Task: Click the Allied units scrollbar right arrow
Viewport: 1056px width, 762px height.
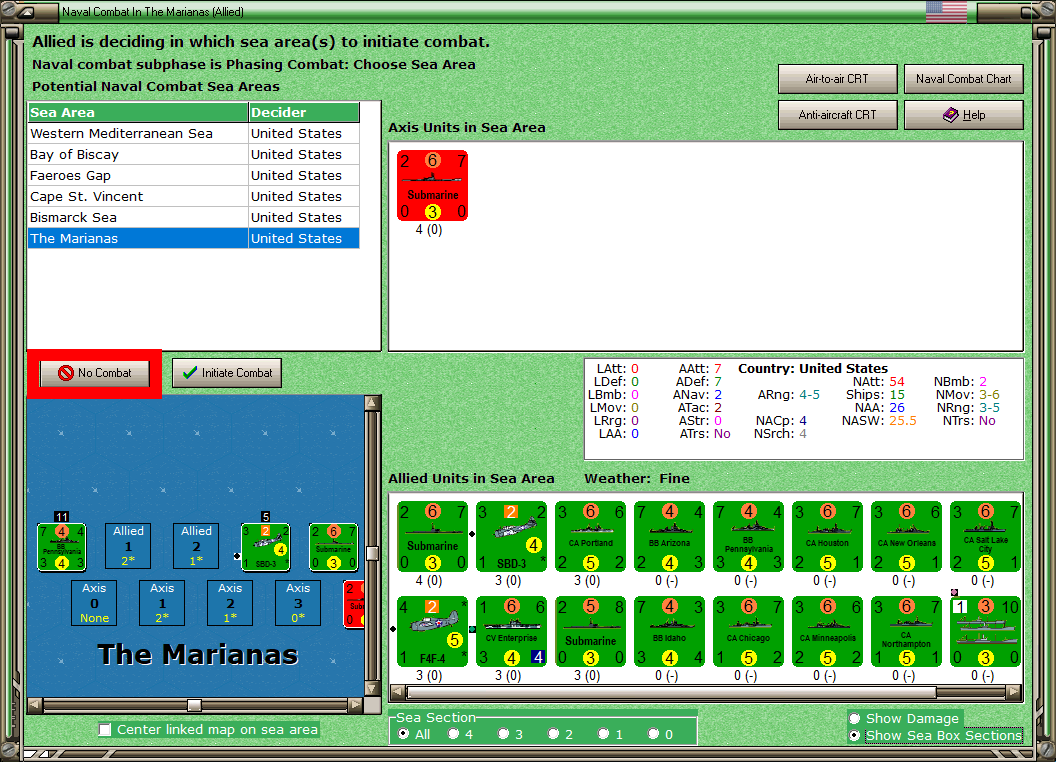Action: coord(1014,692)
